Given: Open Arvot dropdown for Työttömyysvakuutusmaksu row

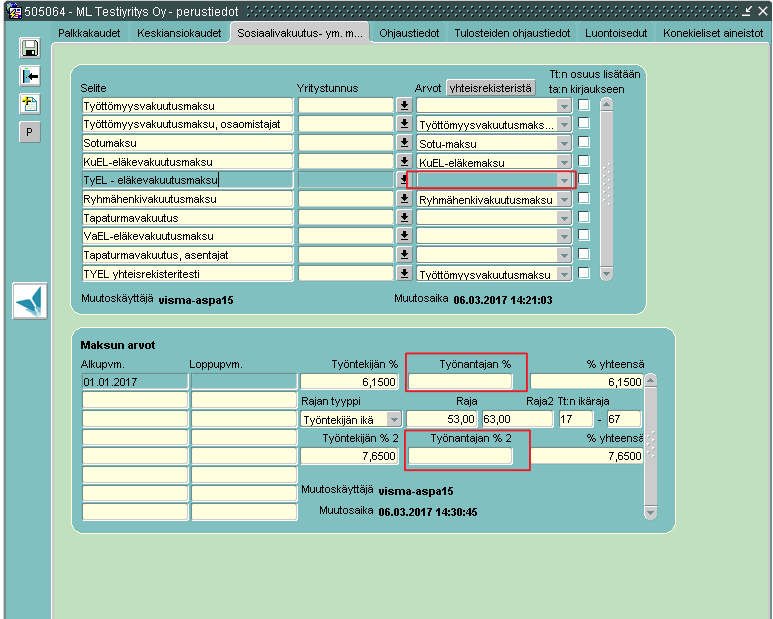Looking at the screenshot, I should pyautogui.click(x=563, y=106).
